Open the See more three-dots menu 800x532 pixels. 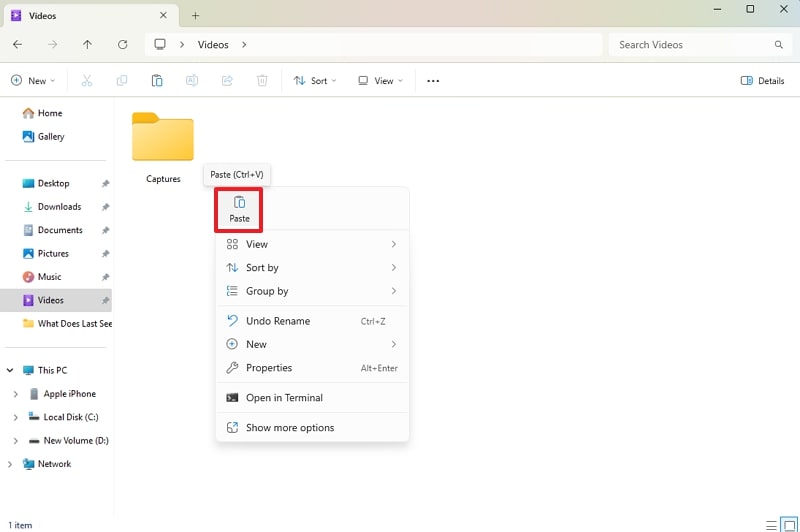[433, 81]
